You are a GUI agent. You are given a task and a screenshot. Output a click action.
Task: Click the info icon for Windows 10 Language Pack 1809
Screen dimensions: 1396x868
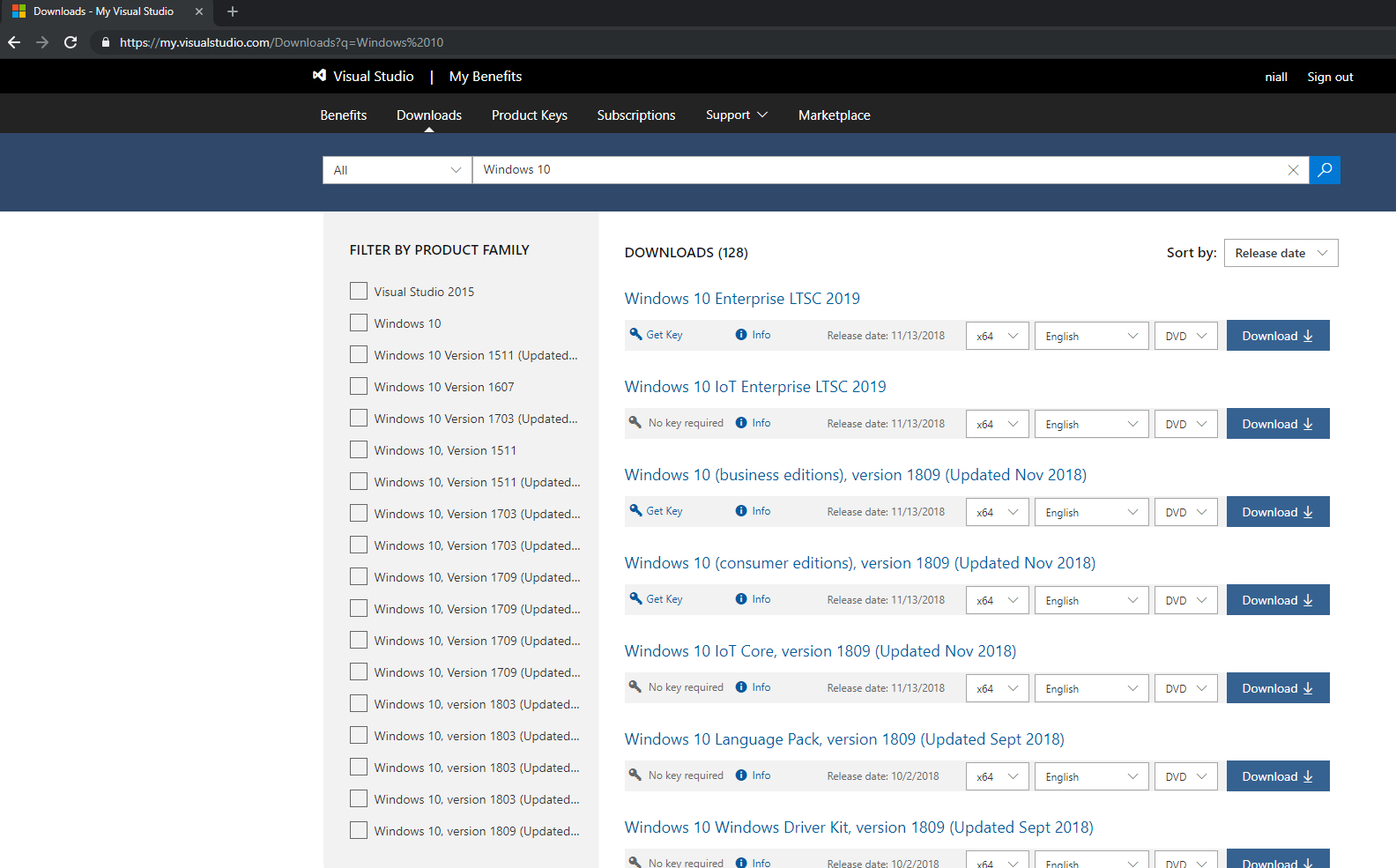[741, 775]
